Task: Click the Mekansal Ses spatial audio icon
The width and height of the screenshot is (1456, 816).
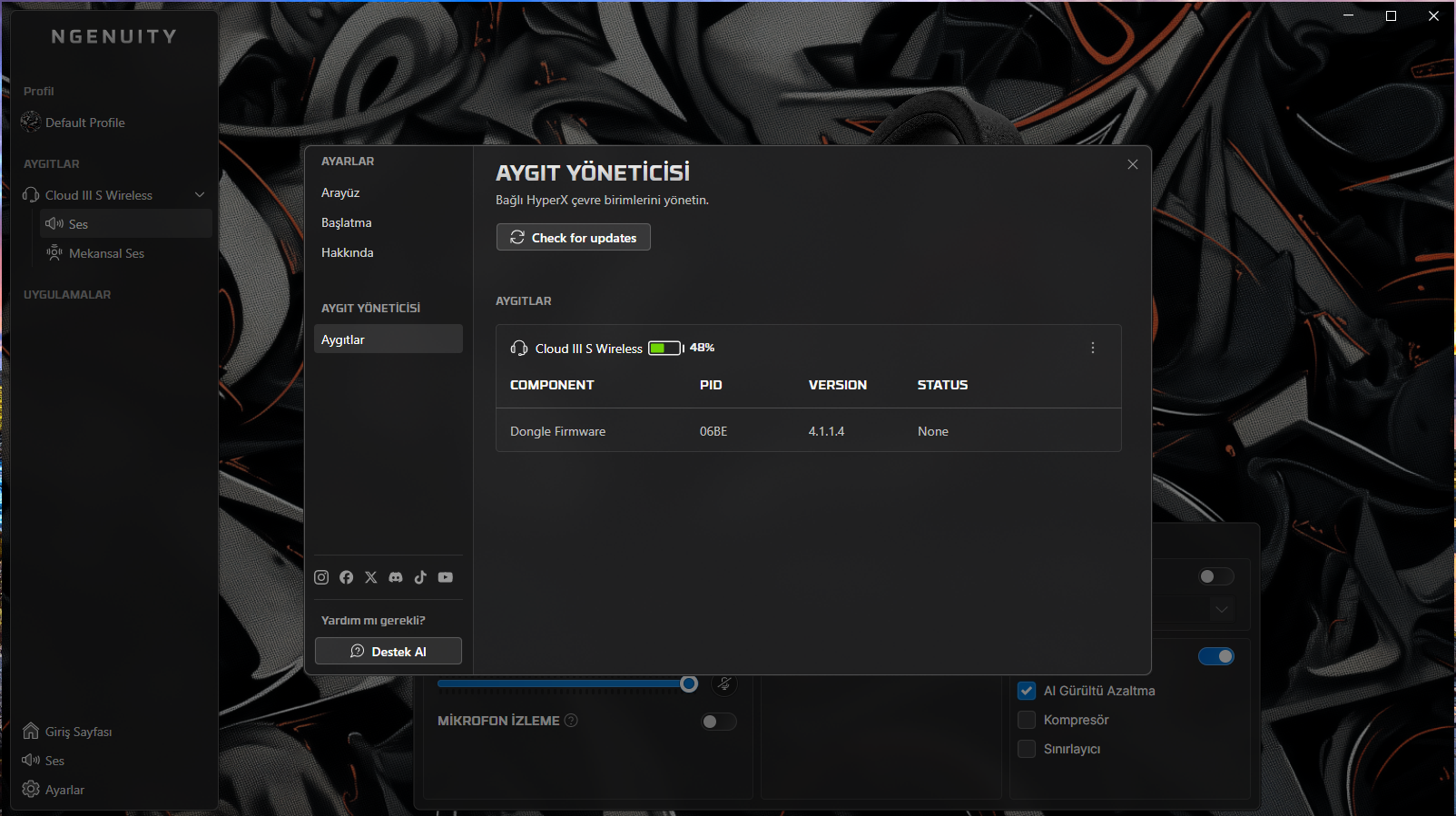Action: (54, 252)
